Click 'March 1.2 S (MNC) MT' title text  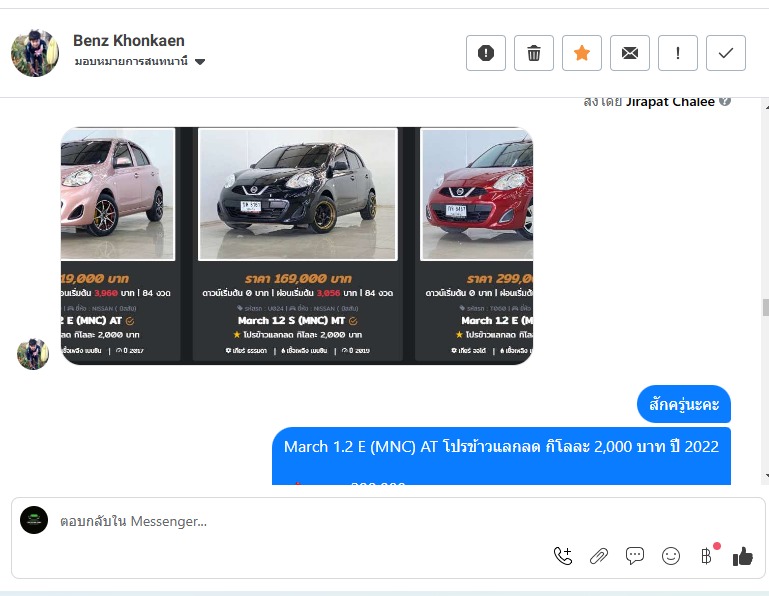[291, 320]
